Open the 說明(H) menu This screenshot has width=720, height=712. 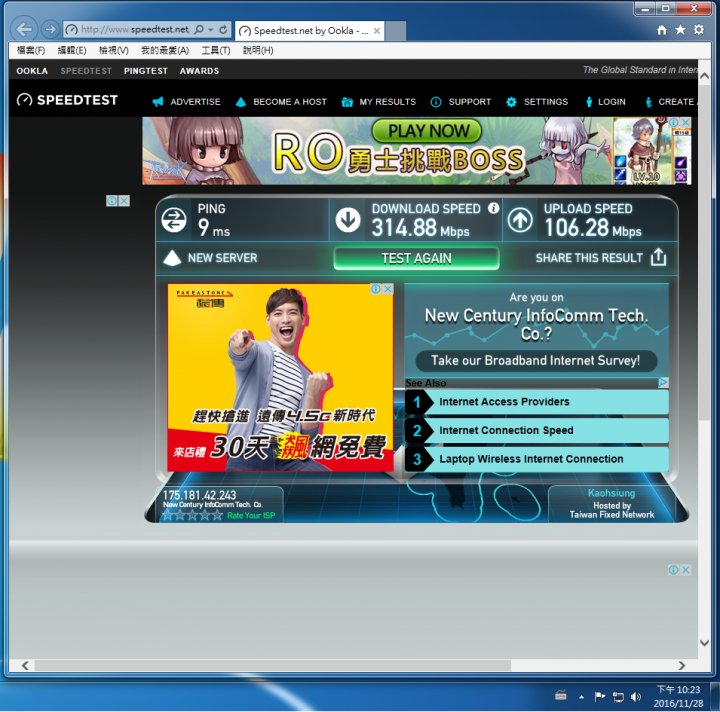[x=258, y=50]
